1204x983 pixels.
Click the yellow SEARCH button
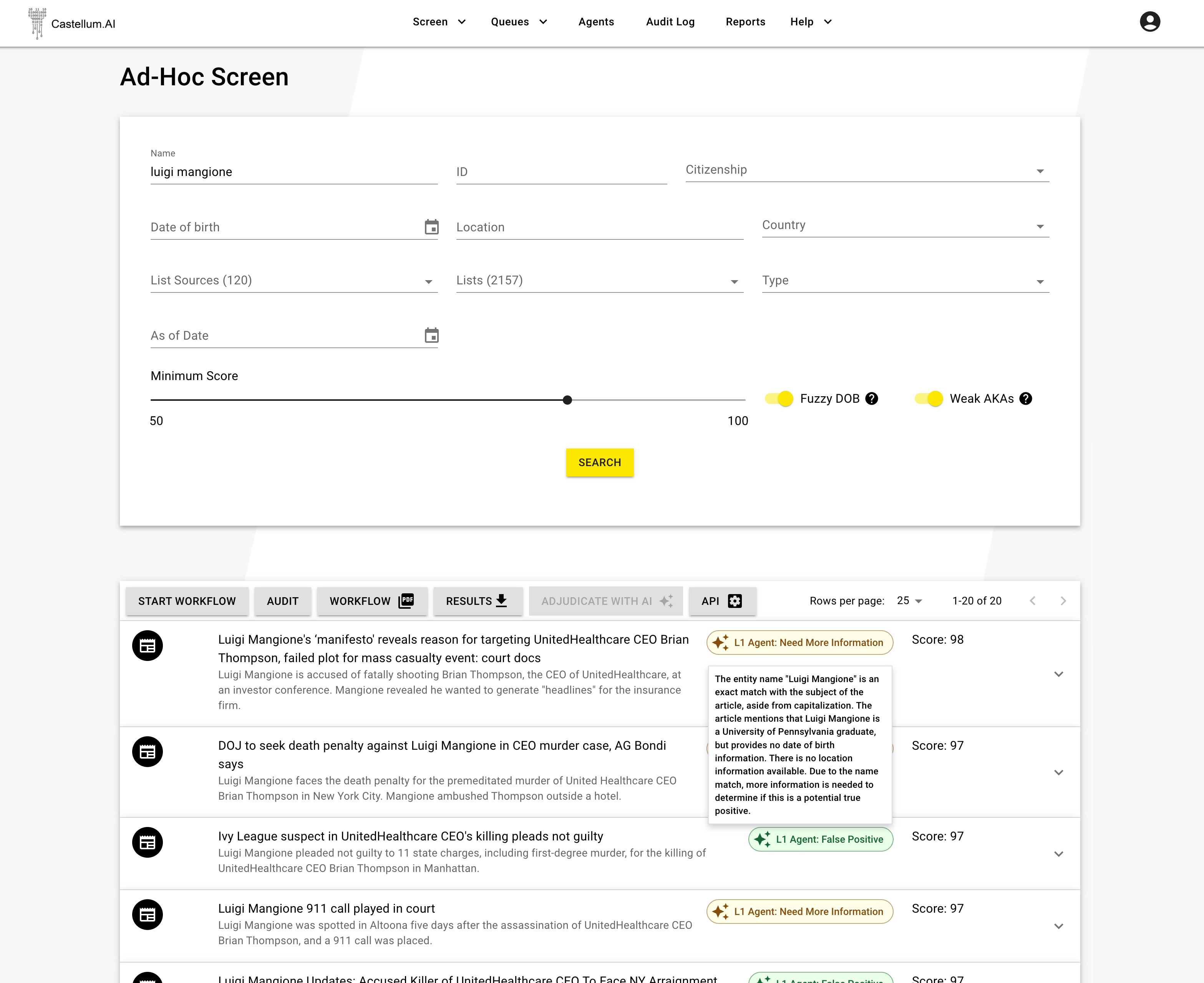(x=599, y=463)
